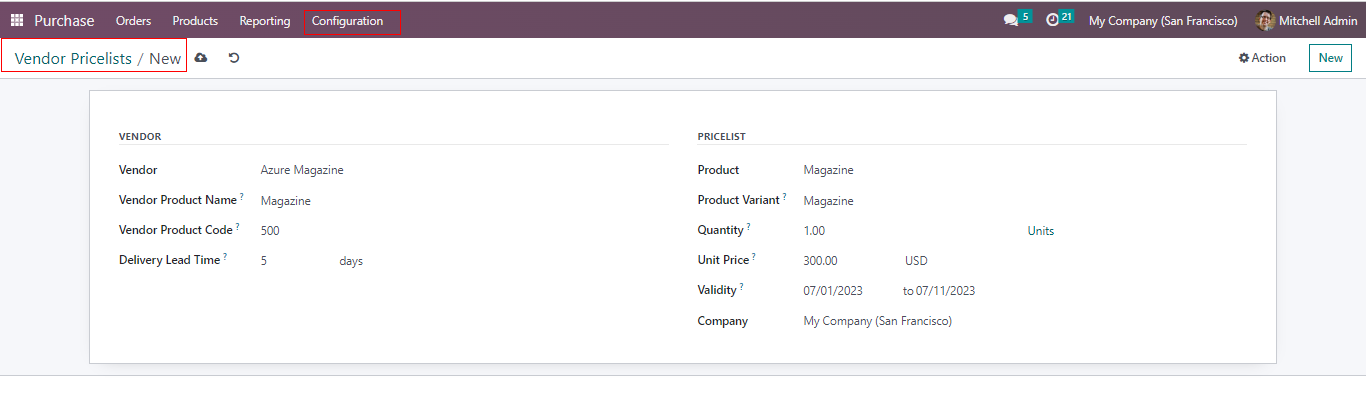The image size is (1366, 414).
Task: Open the Configuration menu
Action: pyautogui.click(x=347, y=21)
